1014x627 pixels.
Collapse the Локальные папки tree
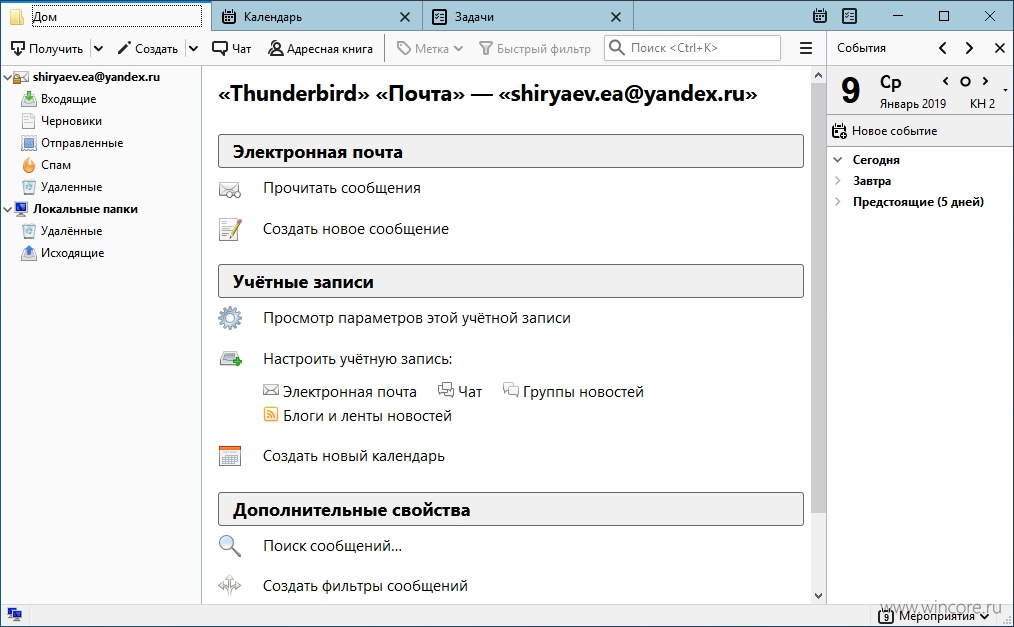pos(7,209)
